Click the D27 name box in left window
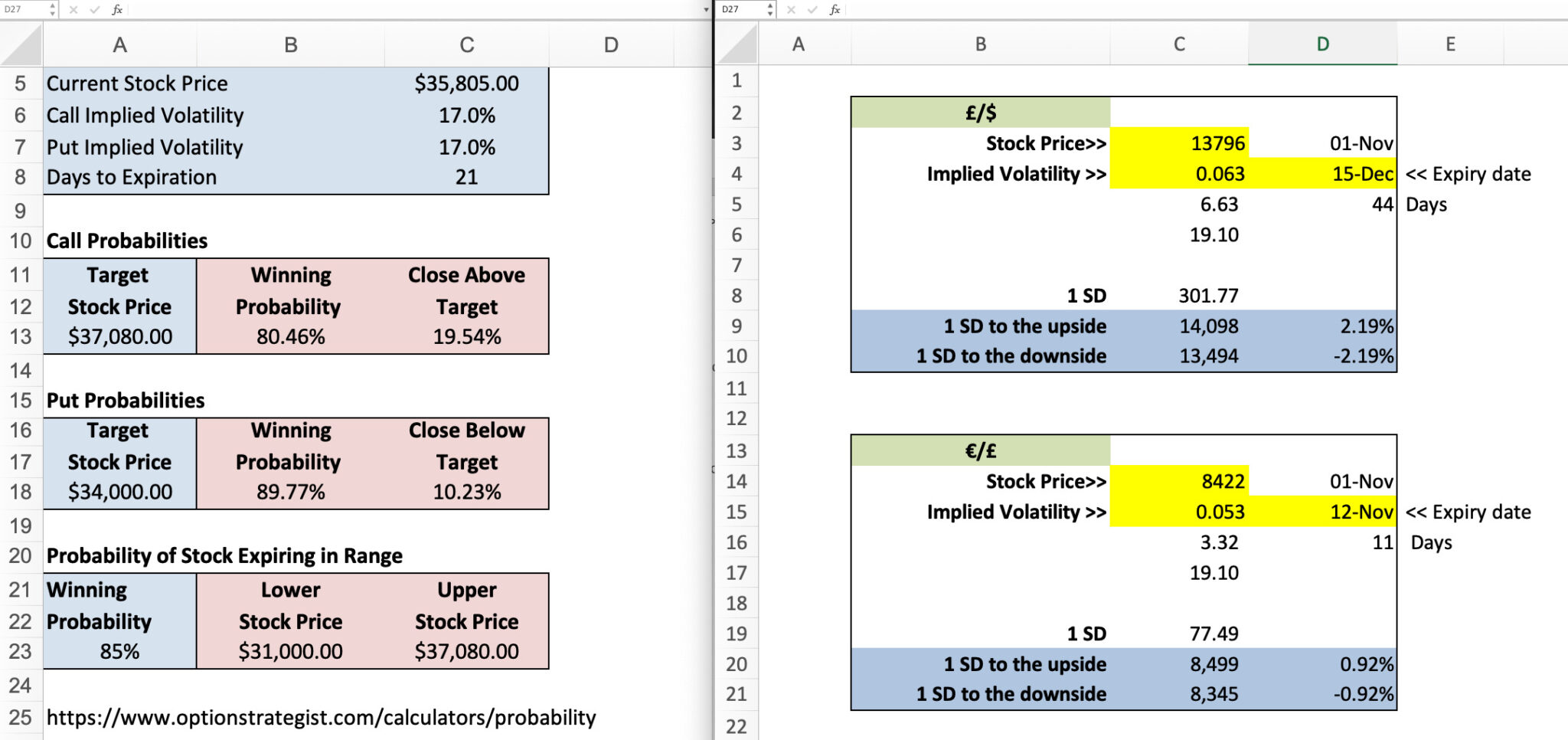Image resolution: width=1568 pixels, height=740 pixels. tap(24, 9)
